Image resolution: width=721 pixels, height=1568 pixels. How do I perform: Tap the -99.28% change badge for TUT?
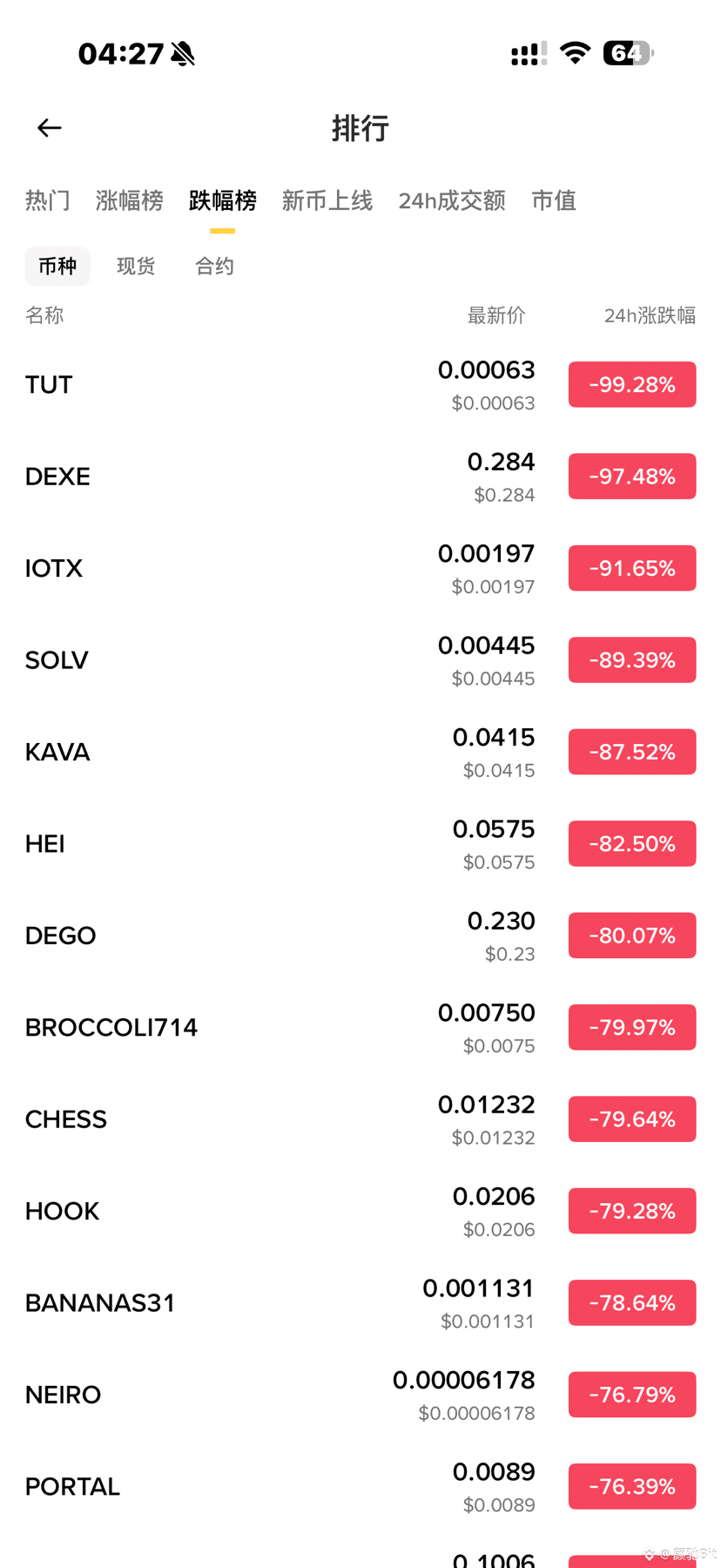coord(632,385)
